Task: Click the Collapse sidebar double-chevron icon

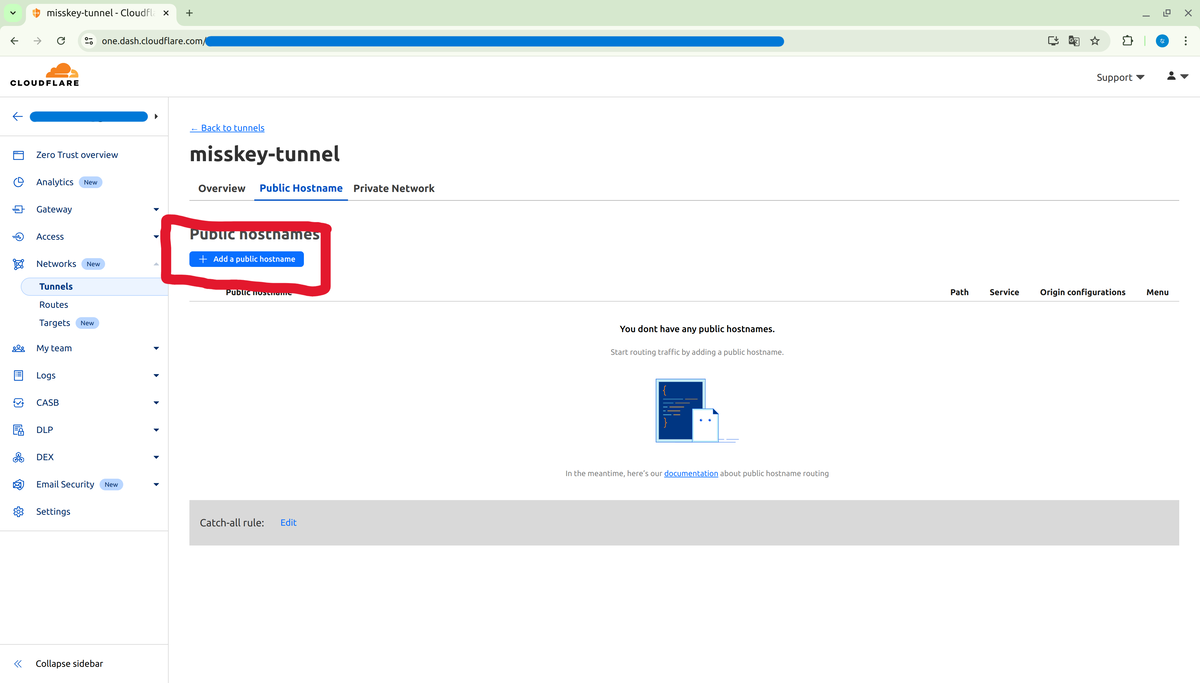Action: click(x=18, y=664)
